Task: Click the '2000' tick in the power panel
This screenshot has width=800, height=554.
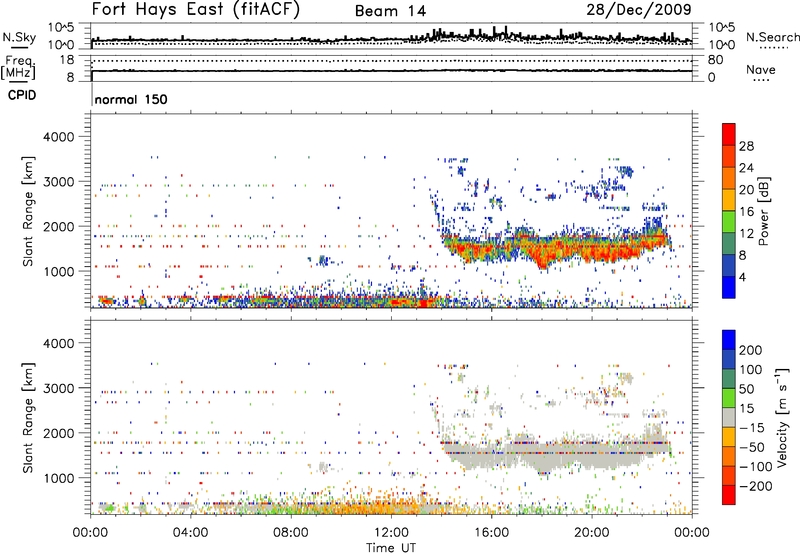Action: (x=58, y=227)
